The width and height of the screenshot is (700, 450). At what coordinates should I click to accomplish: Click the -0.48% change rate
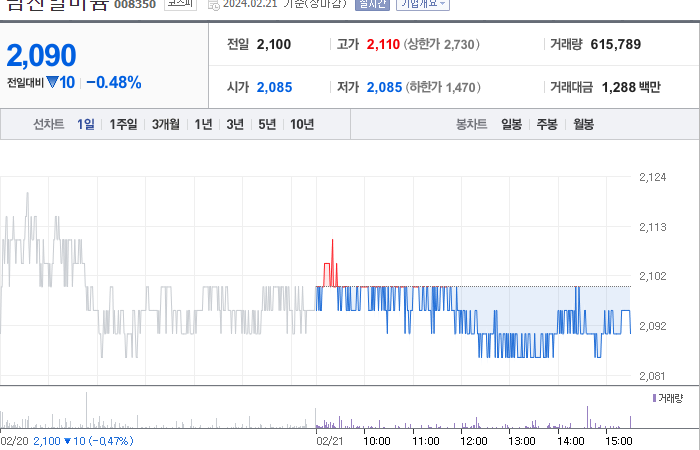click(x=114, y=83)
